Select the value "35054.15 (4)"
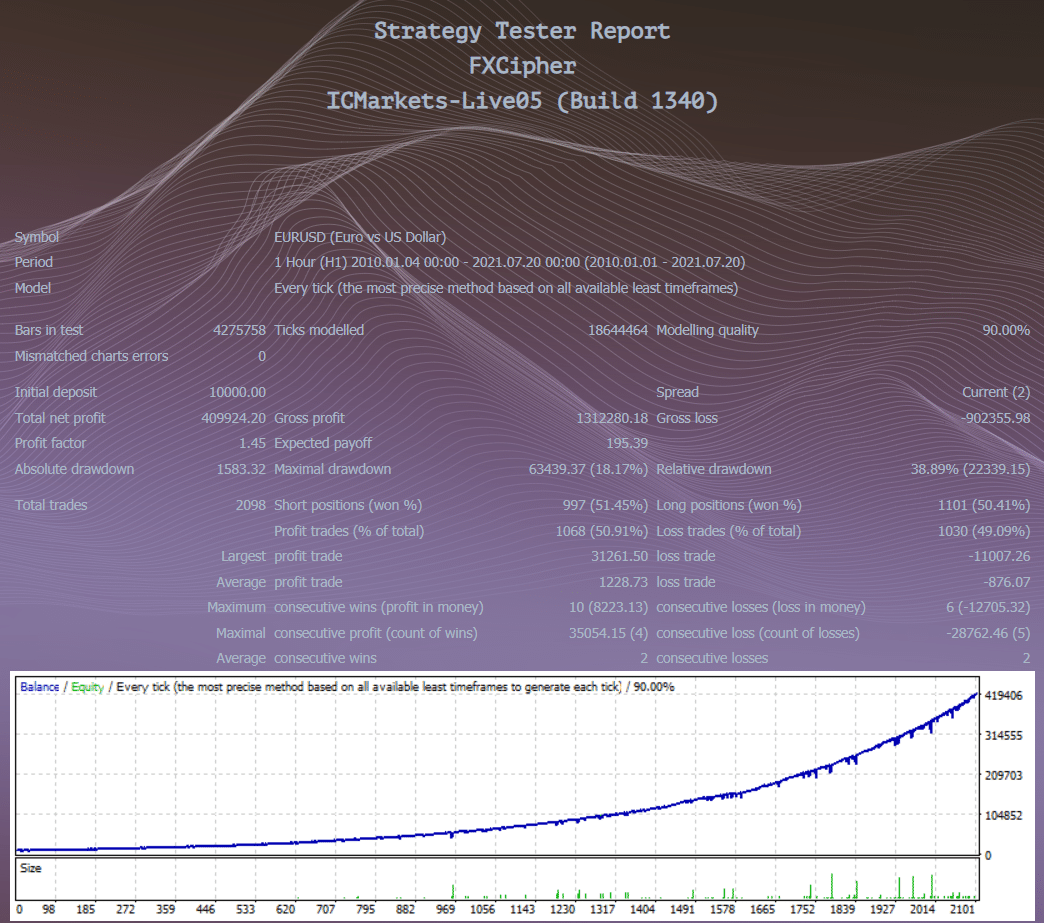This screenshot has height=923, width=1044. point(609,633)
